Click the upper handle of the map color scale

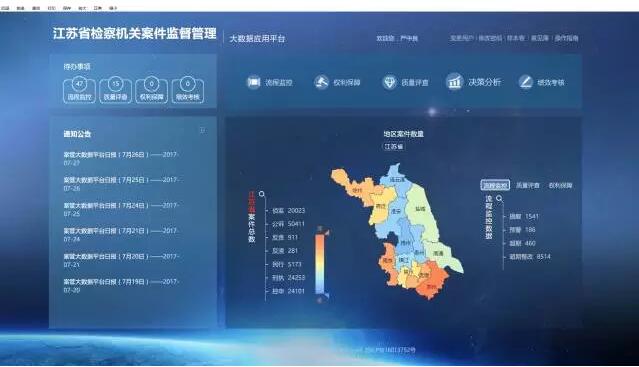pos(322,231)
